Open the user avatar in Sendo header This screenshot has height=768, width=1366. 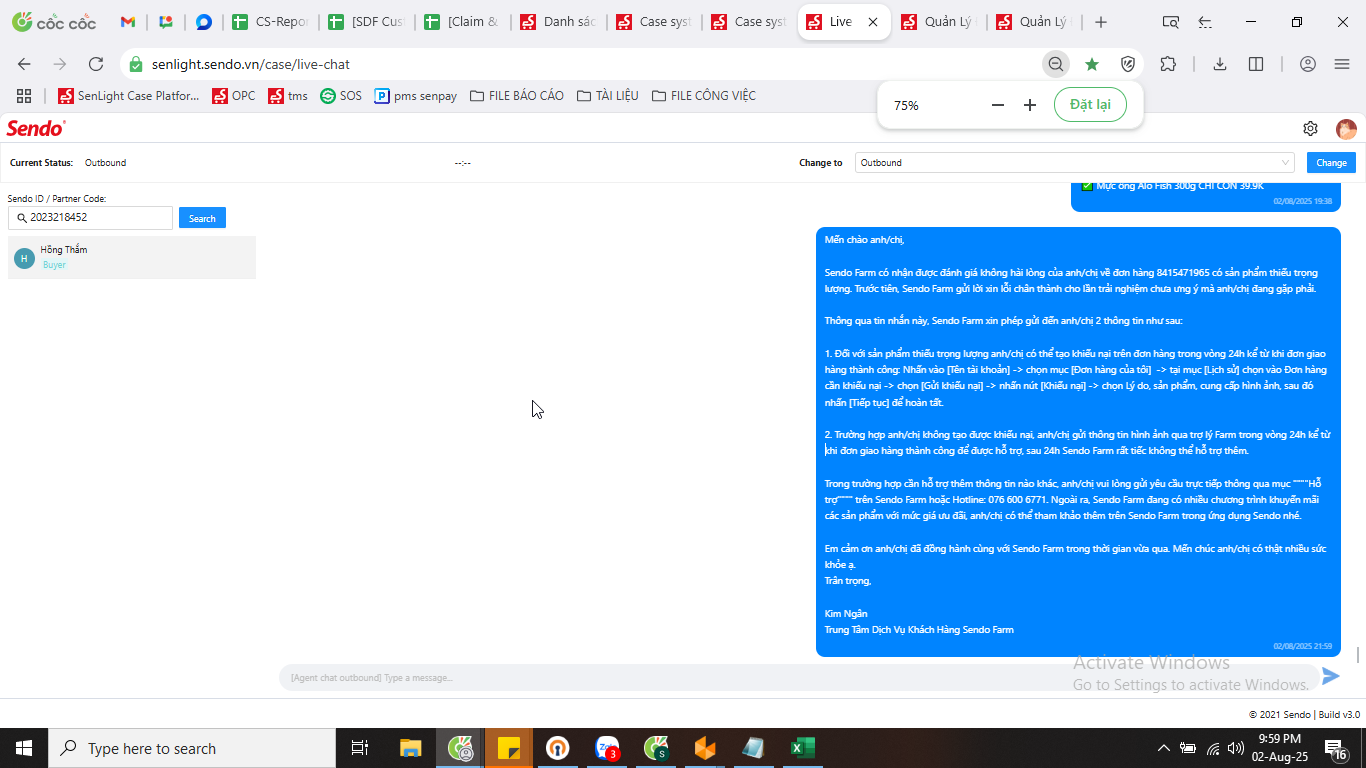1346,128
